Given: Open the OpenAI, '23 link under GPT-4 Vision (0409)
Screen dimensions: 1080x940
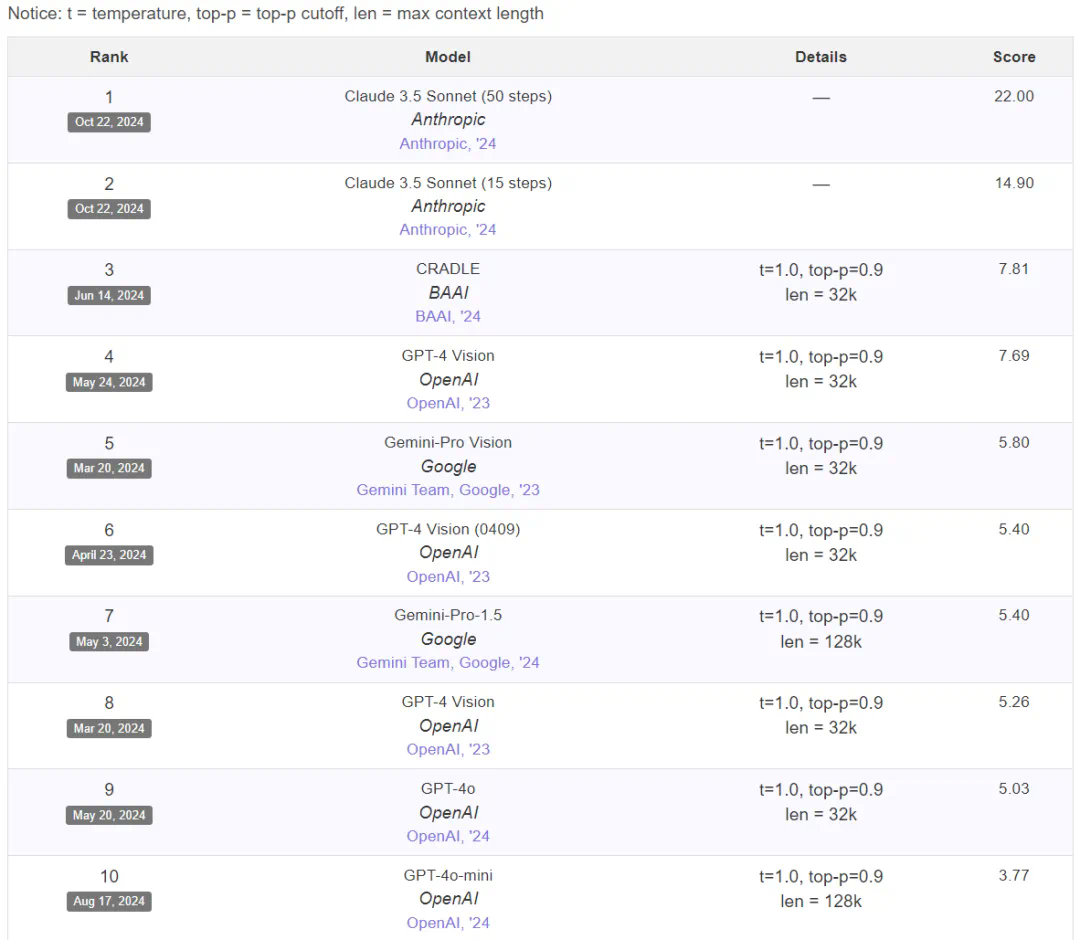Looking at the screenshot, I should tap(448, 576).
